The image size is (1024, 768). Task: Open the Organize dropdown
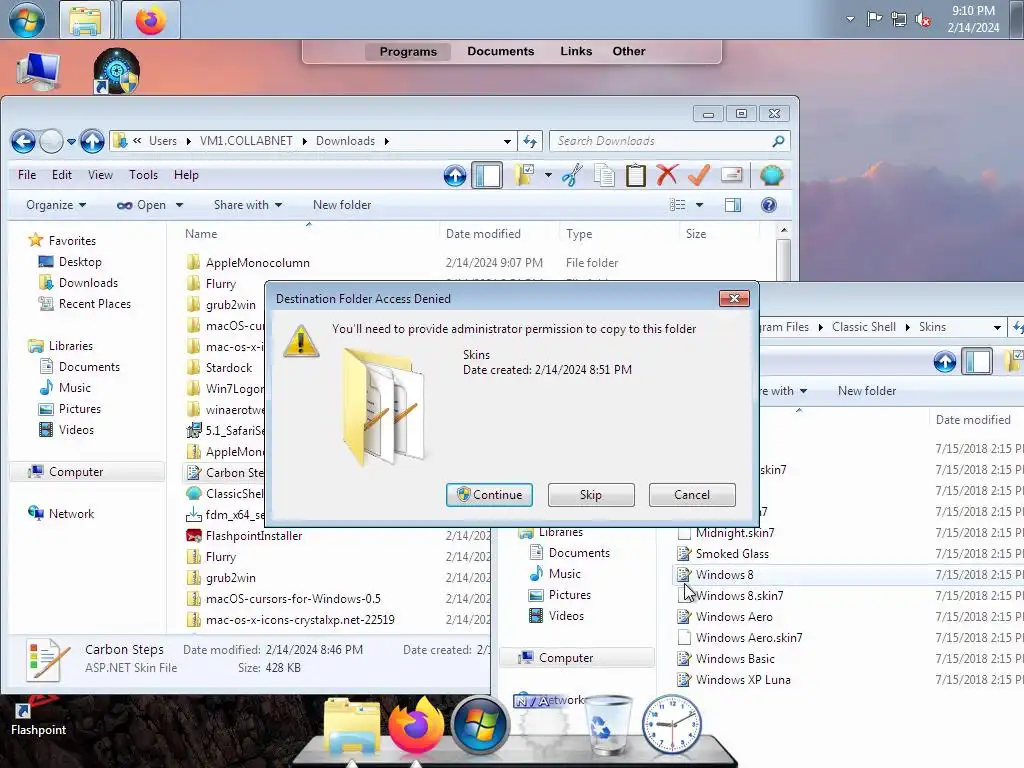(56, 205)
